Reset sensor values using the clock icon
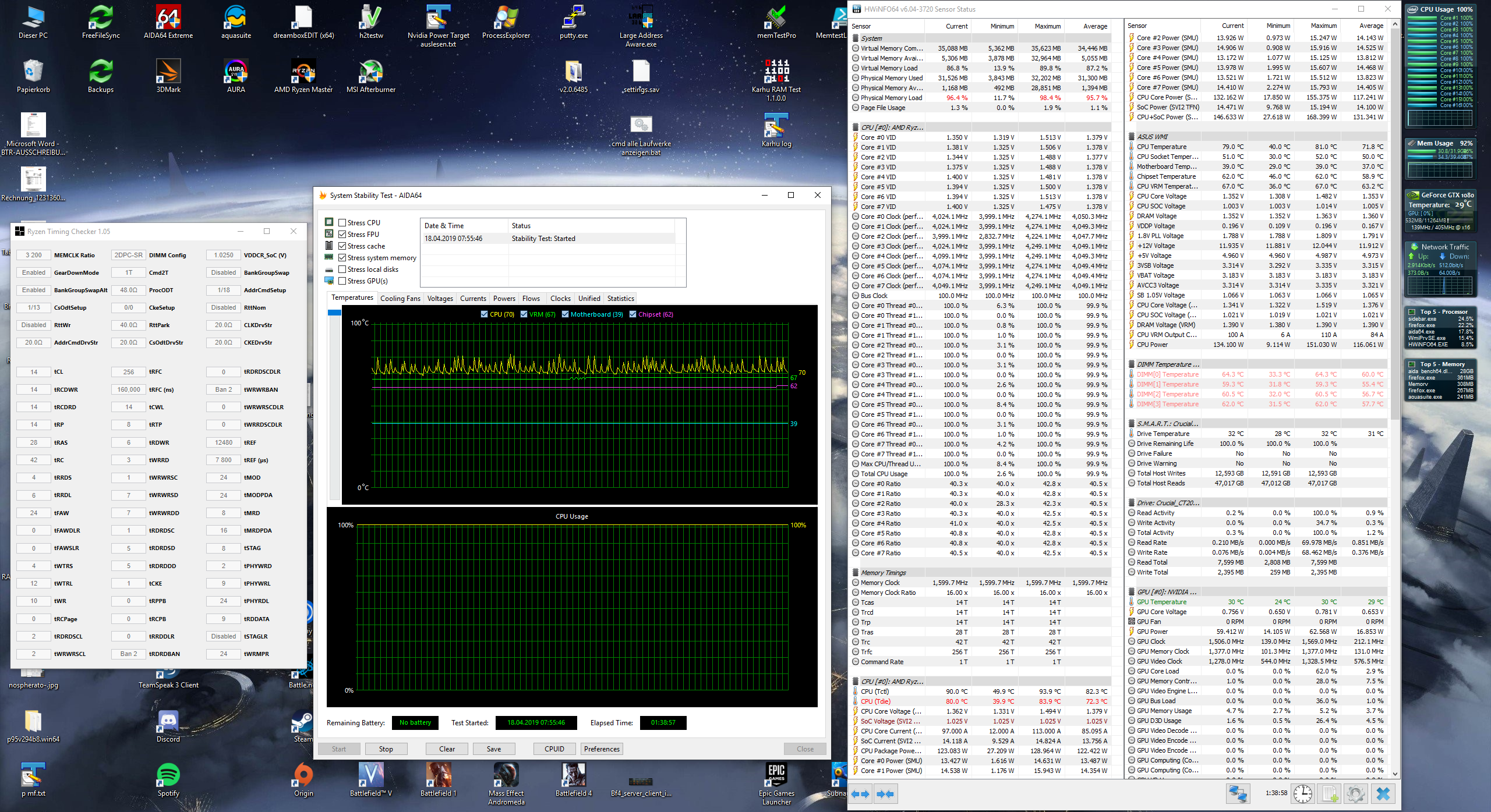 pos(1303,794)
